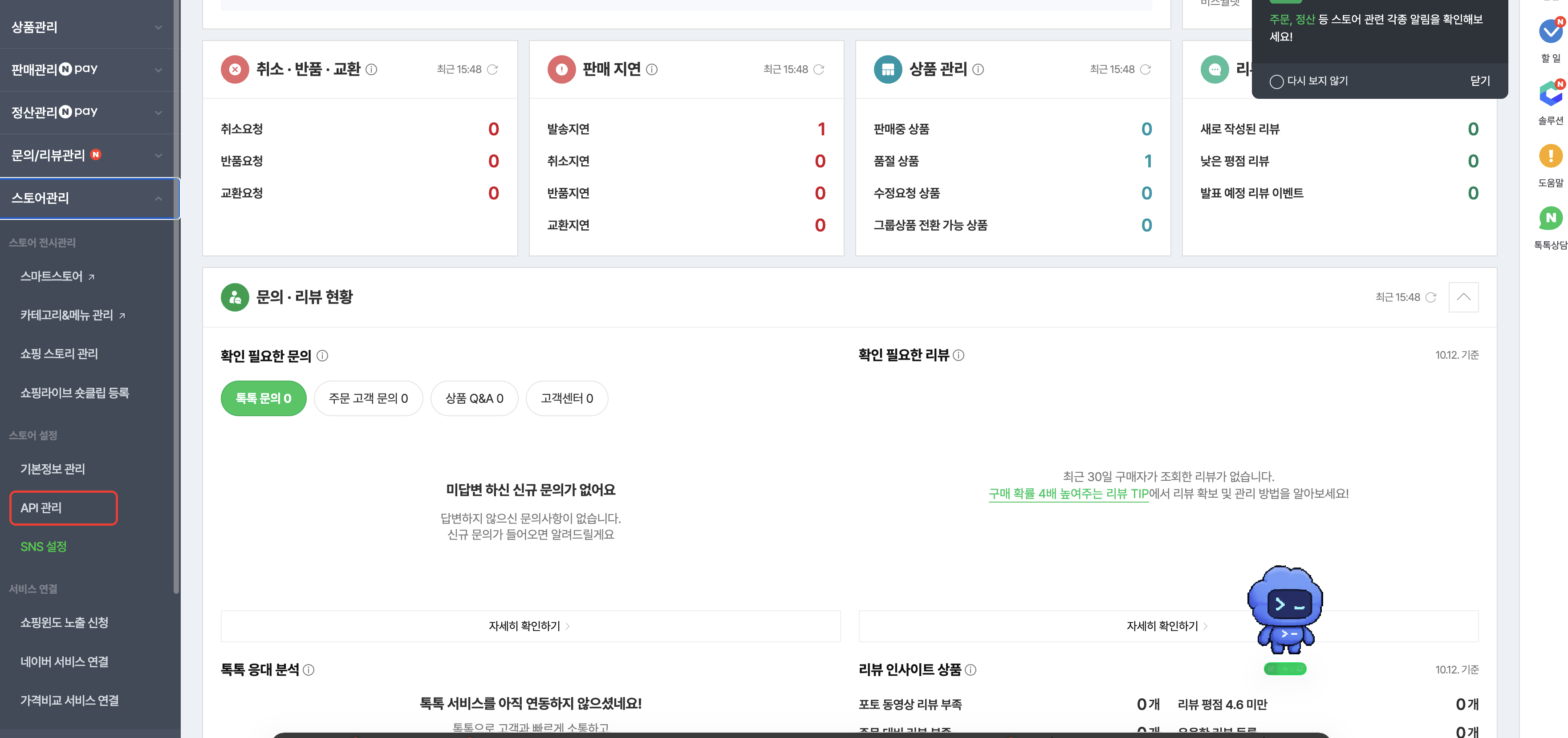Show info for 확인 필요한 문의
Screen dimensions: 1568x738
(322, 355)
